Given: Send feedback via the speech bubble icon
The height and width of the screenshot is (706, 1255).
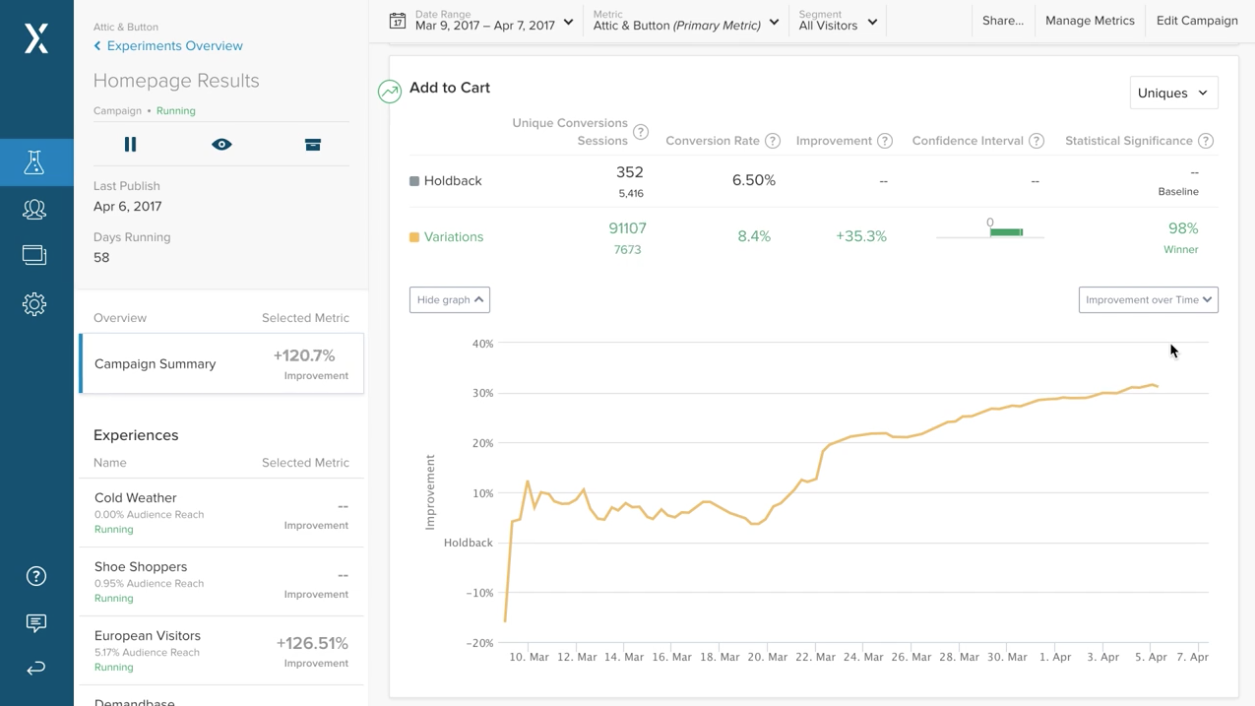Looking at the screenshot, I should point(35,623).
